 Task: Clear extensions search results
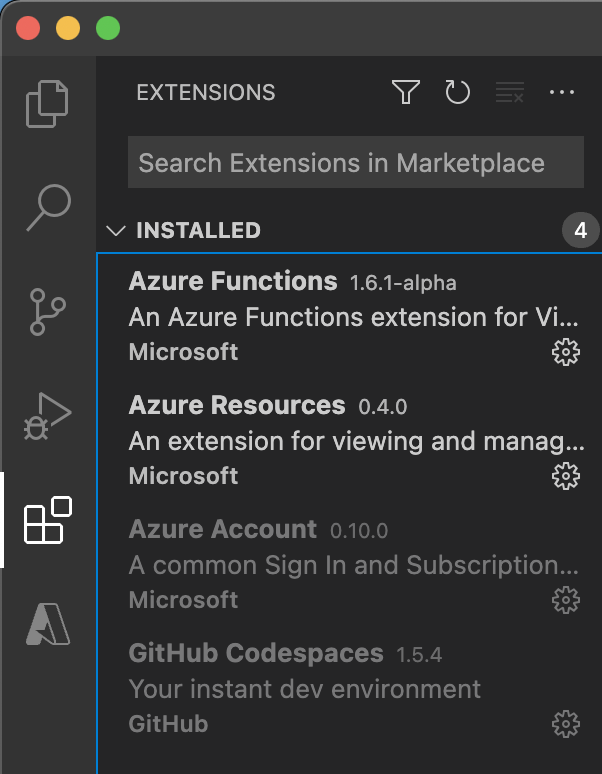point(510,93)
